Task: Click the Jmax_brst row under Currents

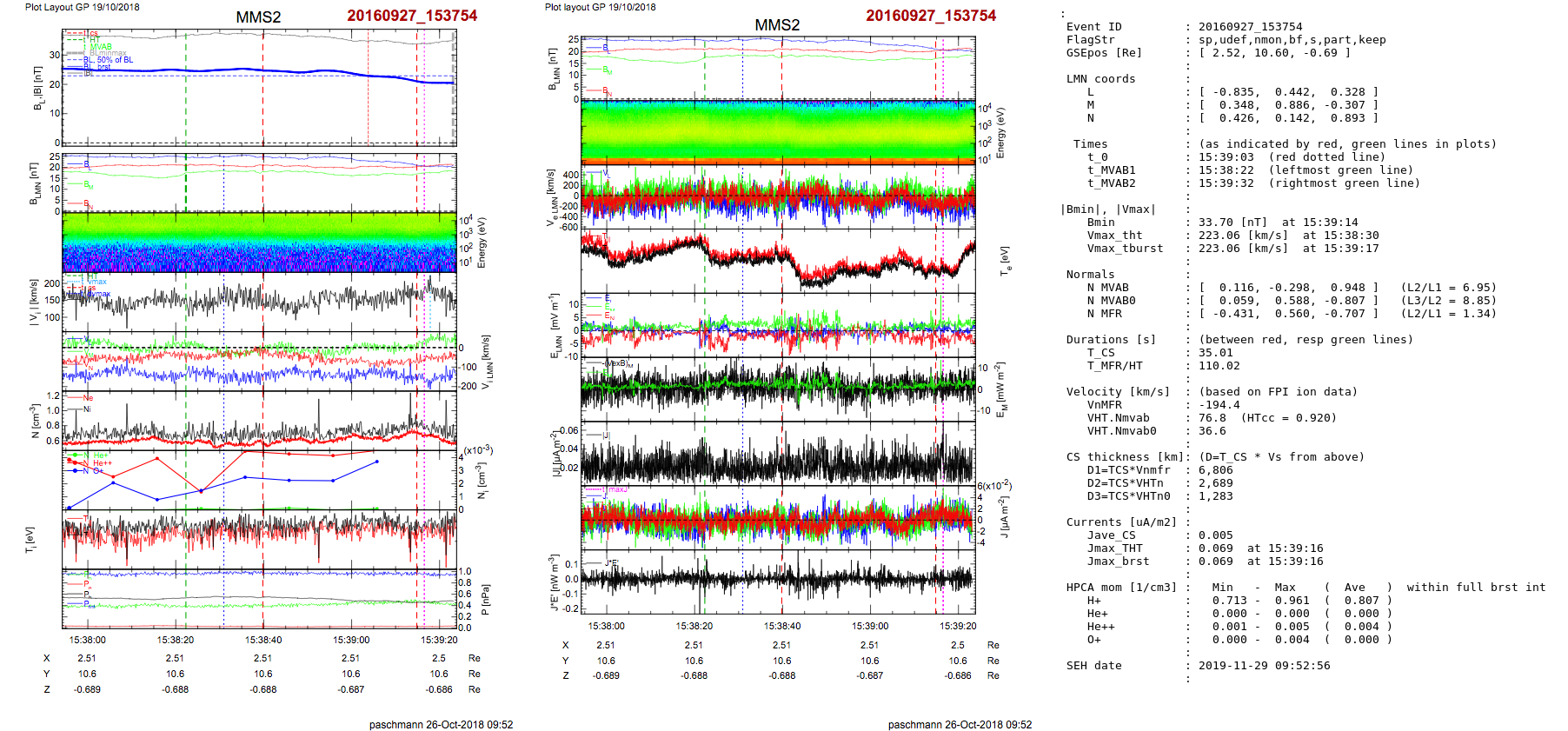Action: (1118, 562)
